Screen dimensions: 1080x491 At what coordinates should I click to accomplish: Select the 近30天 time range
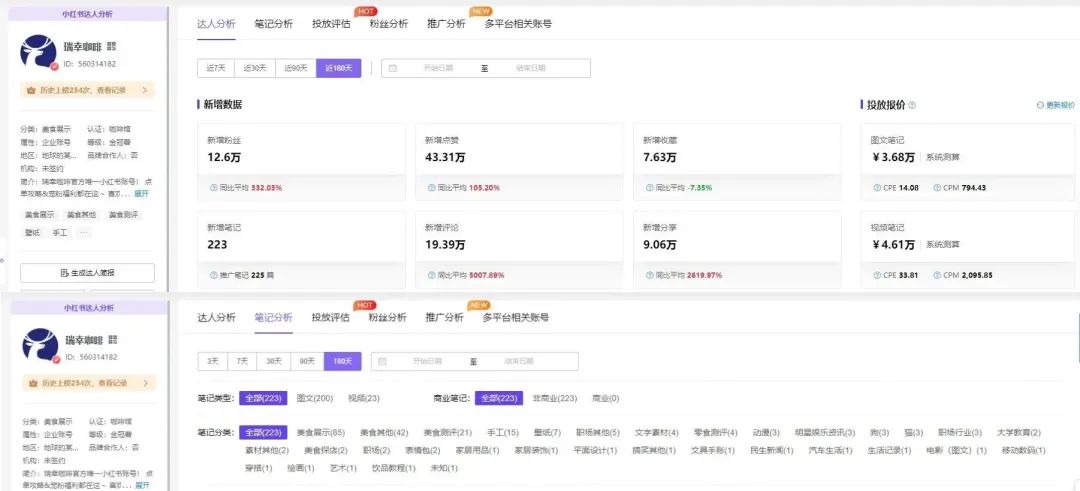coord(255,68)
